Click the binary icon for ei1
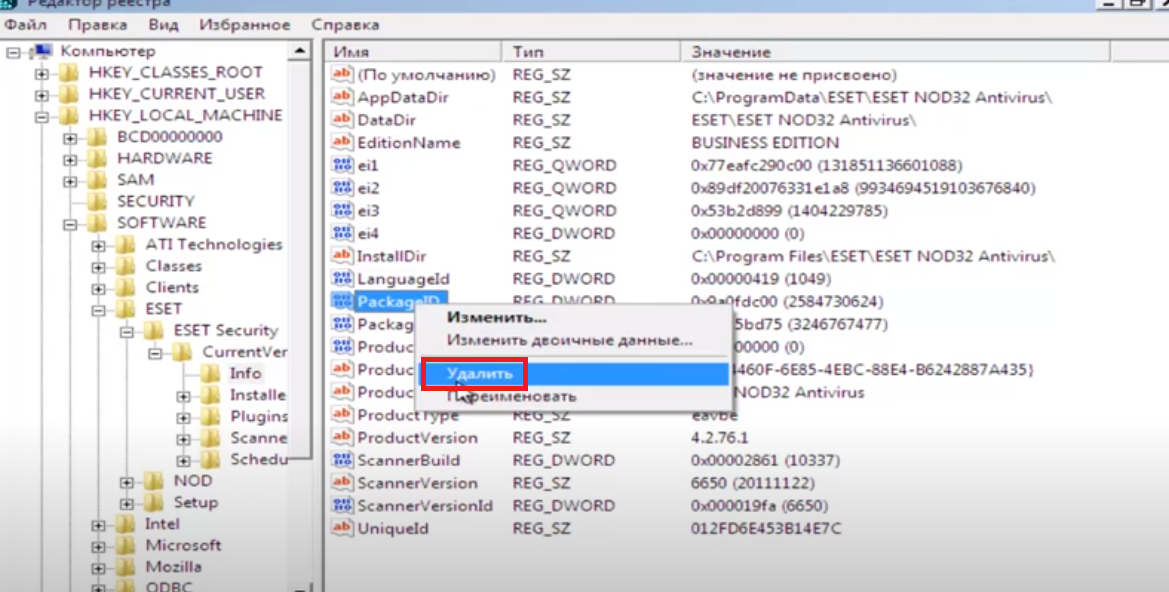The width and height of the screenshot is (1169, 592). tap(342, 165)
